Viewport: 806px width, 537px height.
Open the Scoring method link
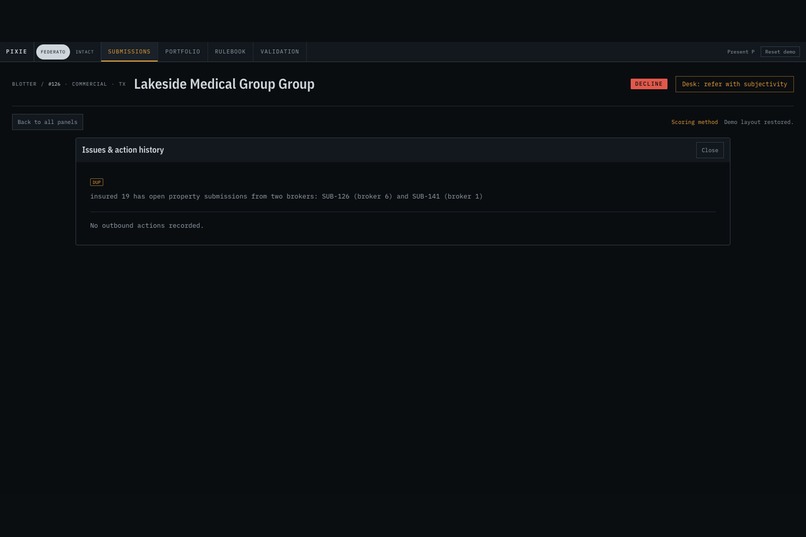(x=694, y=122)
